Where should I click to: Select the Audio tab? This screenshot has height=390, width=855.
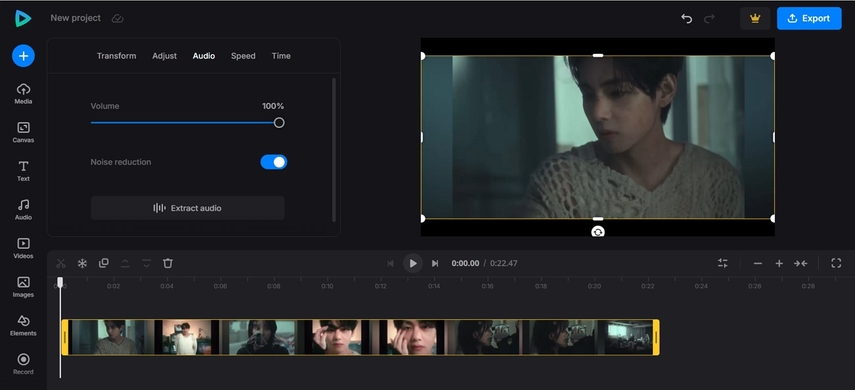click(203, 56)
